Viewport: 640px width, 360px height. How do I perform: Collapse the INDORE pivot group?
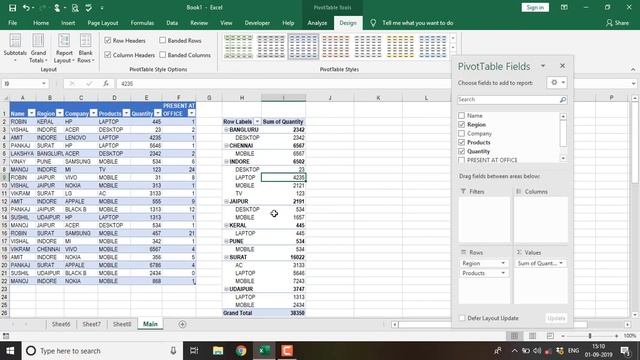226,162
